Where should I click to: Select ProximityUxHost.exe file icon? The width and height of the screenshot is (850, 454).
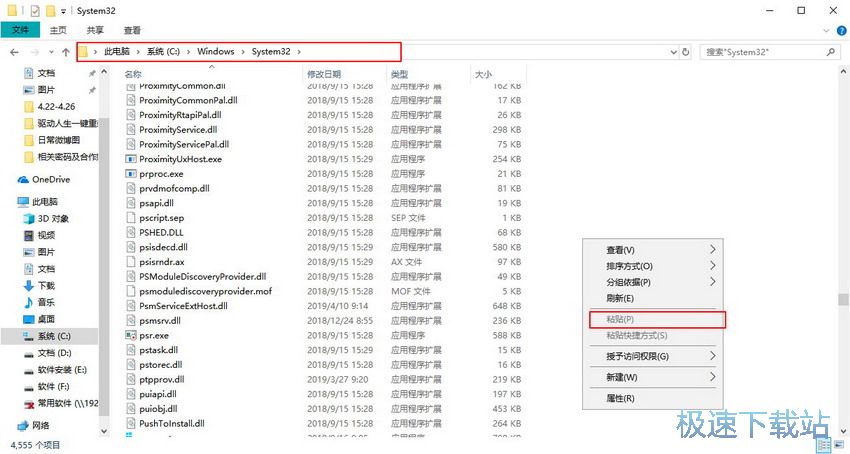[130, 159]
